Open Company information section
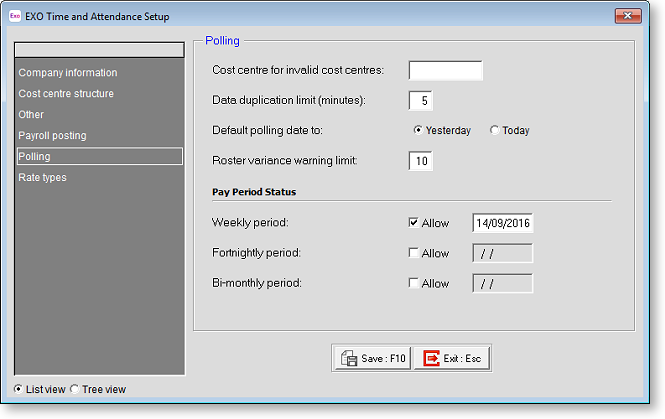665x419 pixels. click(x=68, y=73)
